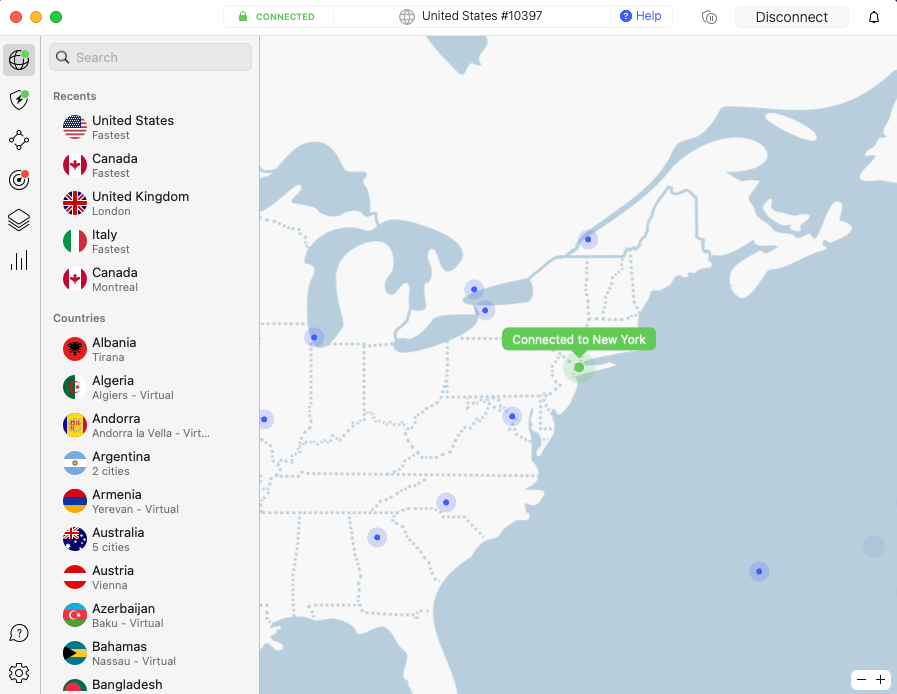Click the Bermuda server dot in ocean

coord(759,571)
